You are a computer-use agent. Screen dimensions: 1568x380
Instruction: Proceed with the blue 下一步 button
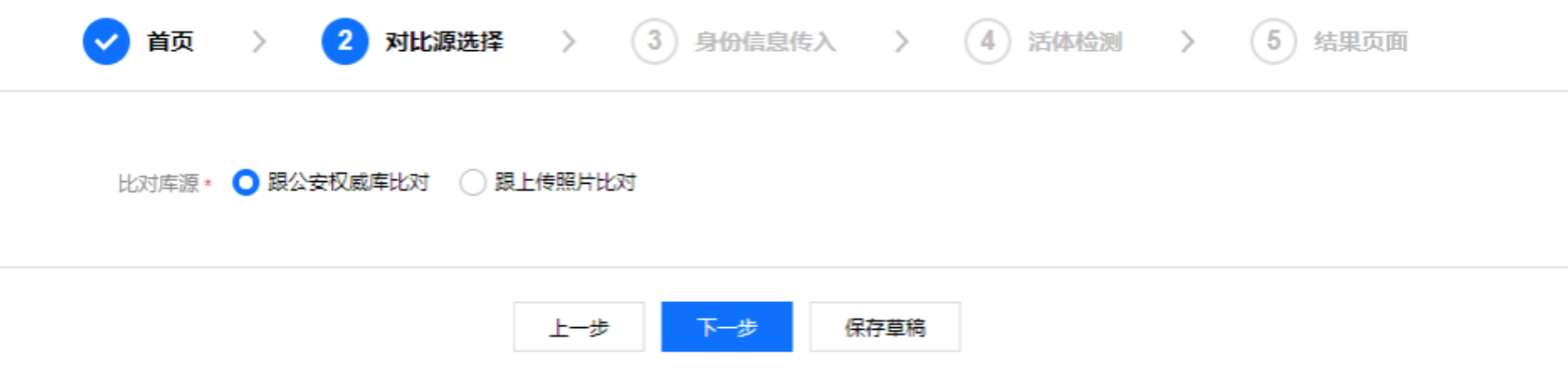click(727, 327)
